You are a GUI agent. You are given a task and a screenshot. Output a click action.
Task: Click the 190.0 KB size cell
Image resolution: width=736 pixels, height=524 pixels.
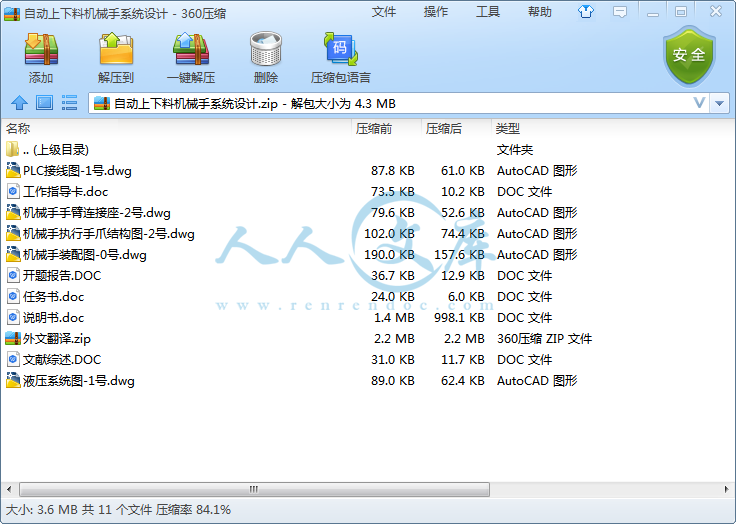390,254
